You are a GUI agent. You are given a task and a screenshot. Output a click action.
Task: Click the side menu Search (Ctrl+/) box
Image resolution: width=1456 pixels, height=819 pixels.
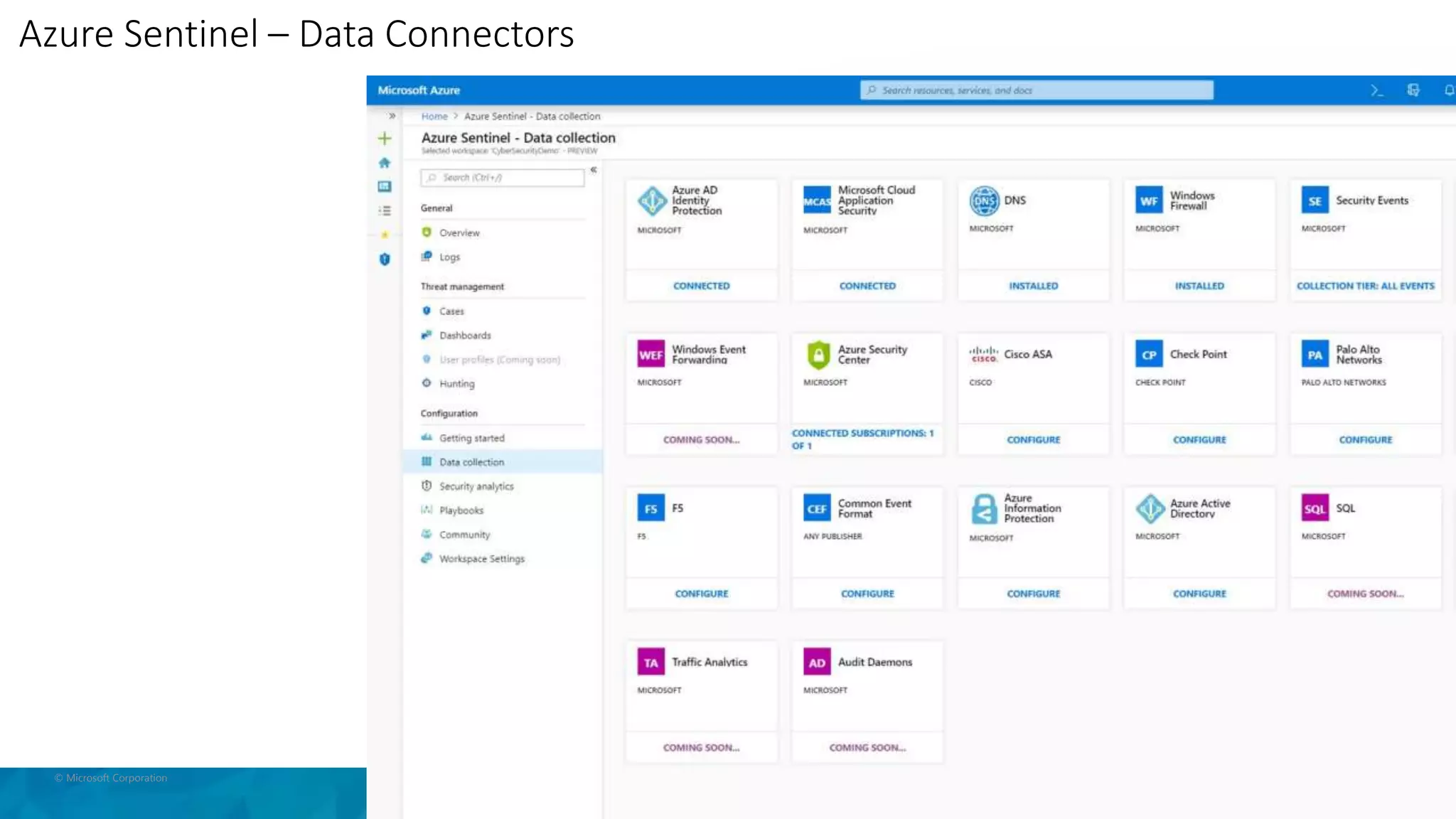point(502,178)
